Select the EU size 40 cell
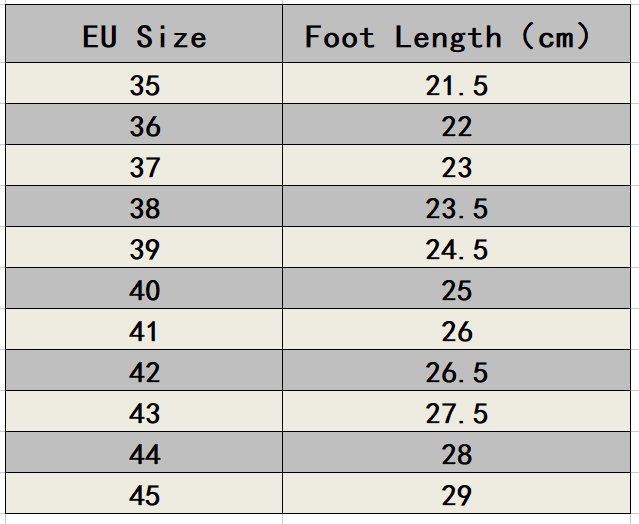Image resolution: width=639 pixels, height=524 pixels. [x=144, y=290]
